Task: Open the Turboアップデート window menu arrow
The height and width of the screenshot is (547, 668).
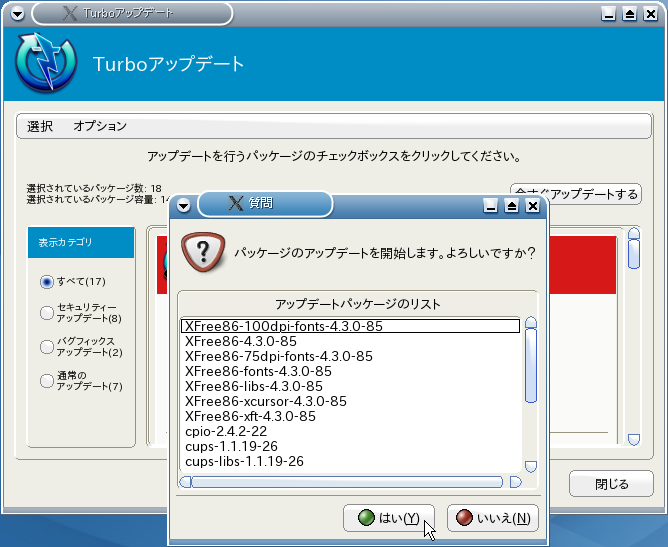Action: 17,14
